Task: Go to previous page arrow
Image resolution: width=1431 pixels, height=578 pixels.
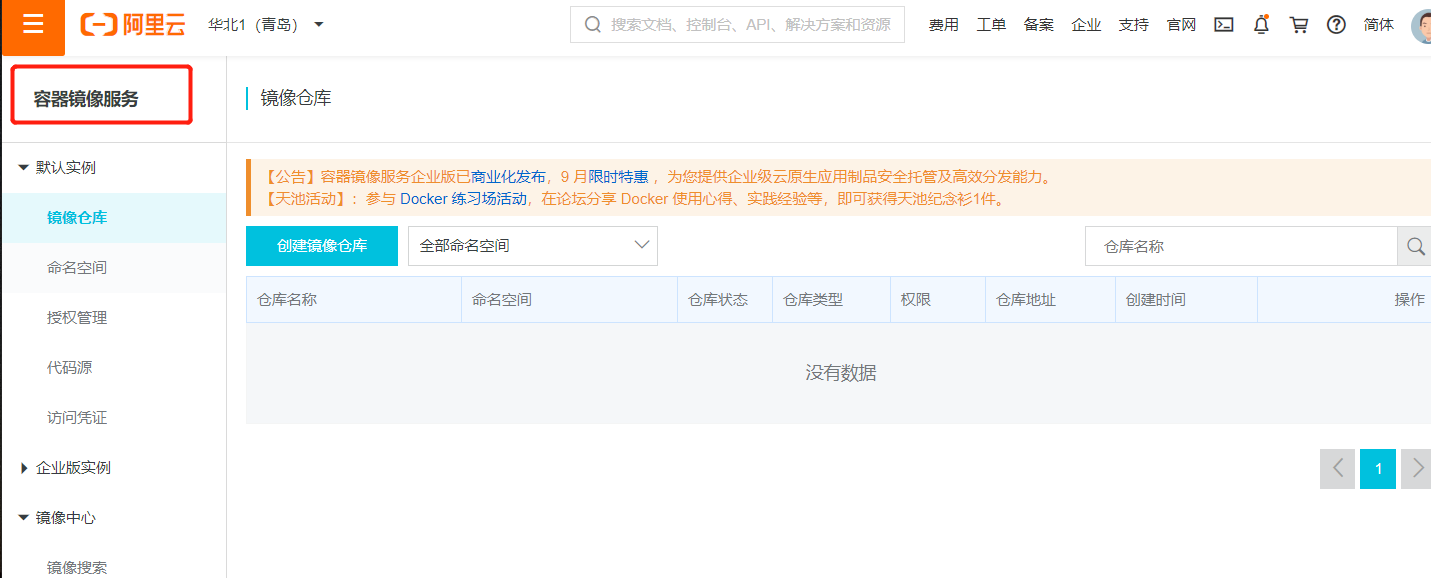Action: [1337, 469]
